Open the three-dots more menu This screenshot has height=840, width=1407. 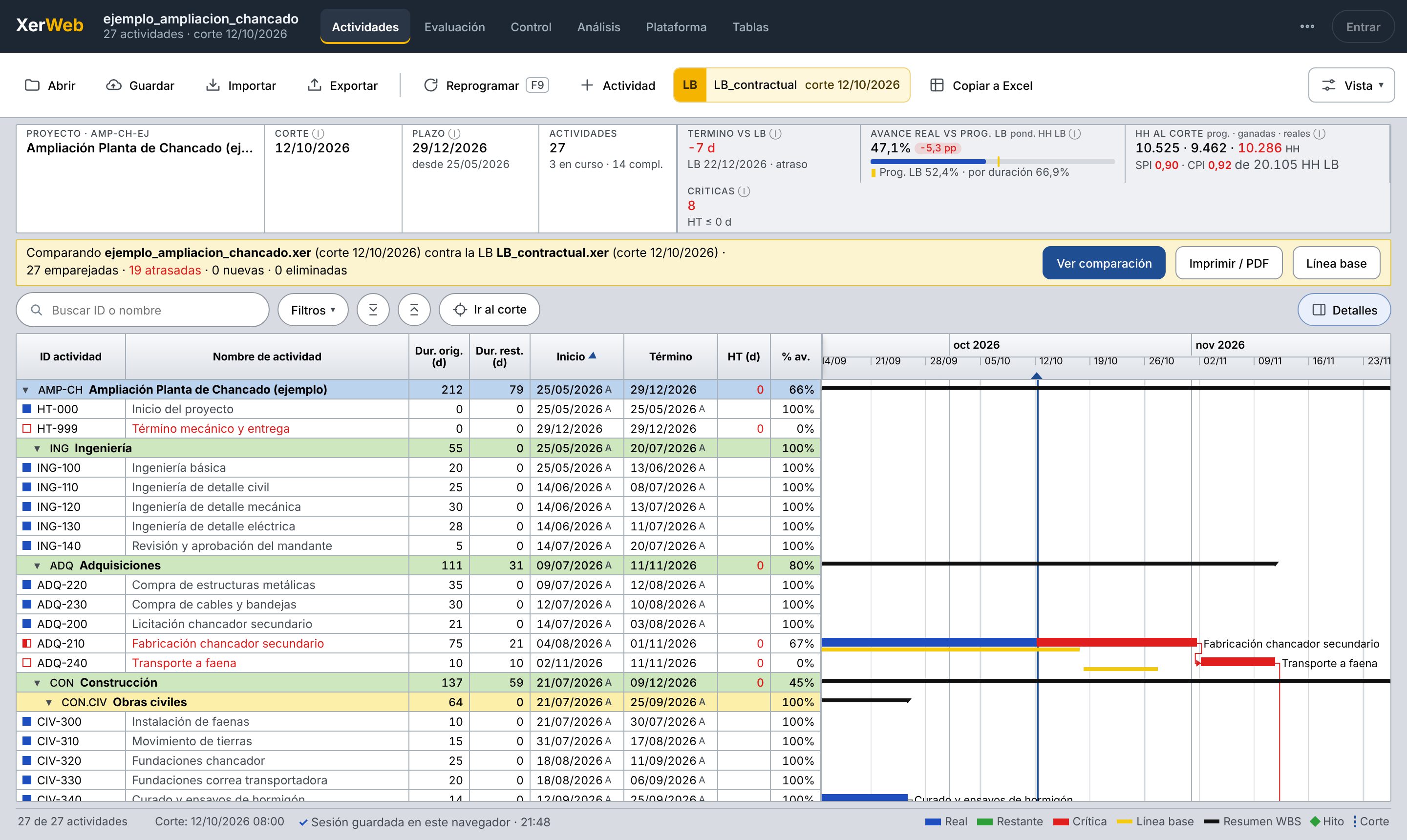[1307, 26]
